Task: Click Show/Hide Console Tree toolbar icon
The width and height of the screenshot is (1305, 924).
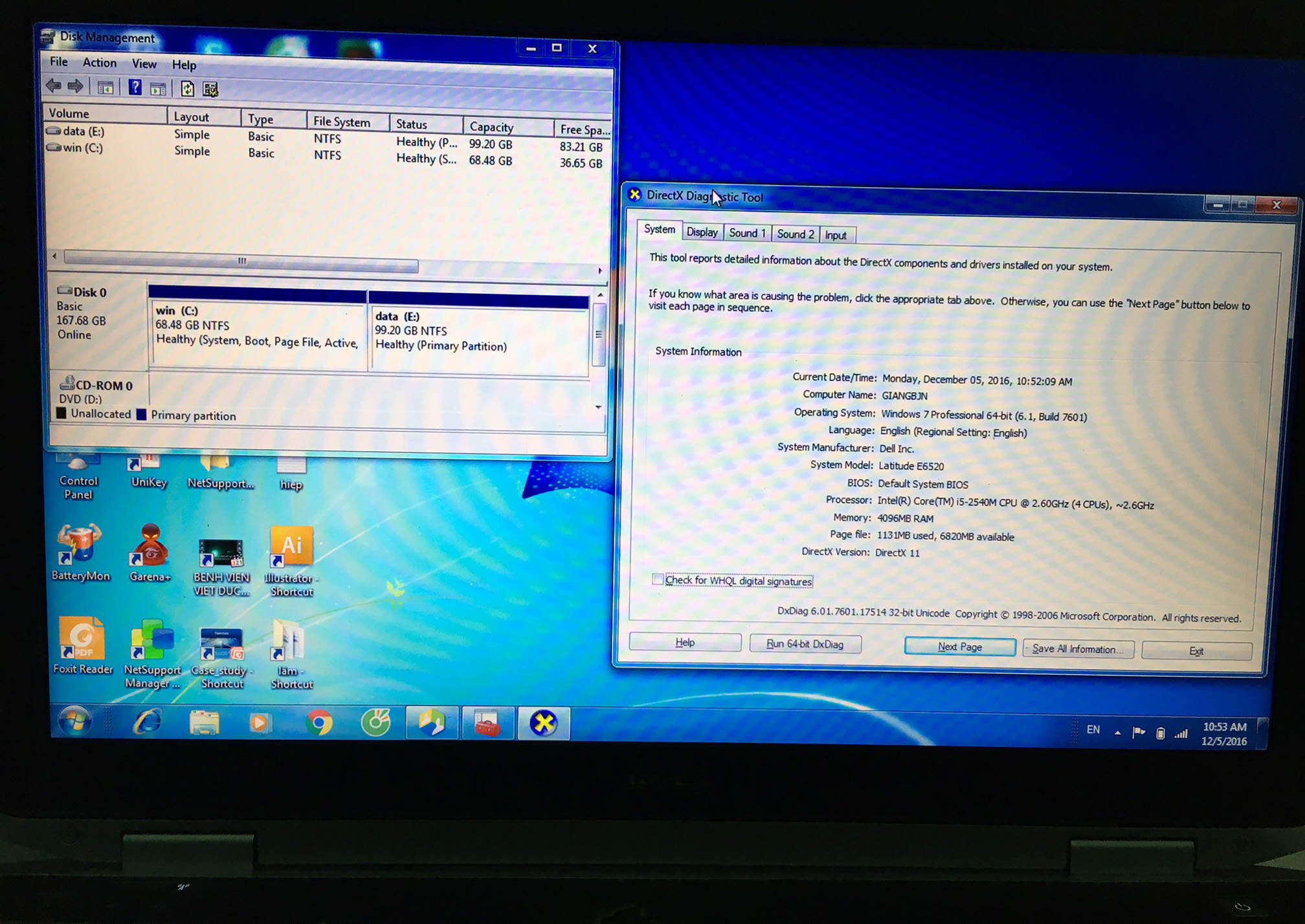Action: point(105,87)
